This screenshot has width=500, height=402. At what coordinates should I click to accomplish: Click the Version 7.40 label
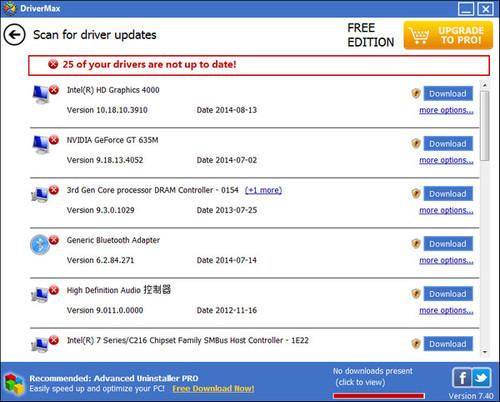471,396
